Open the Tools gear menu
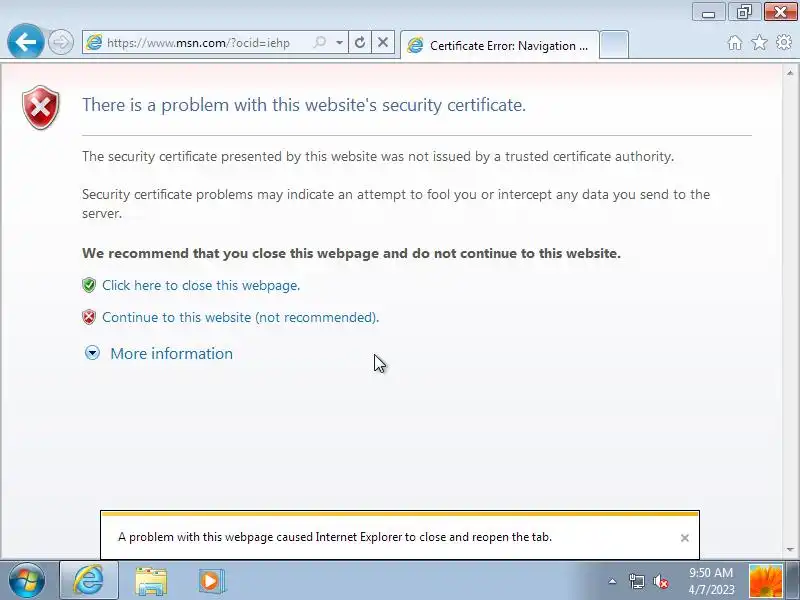800x600 pixels. click(x=784, y=42)
